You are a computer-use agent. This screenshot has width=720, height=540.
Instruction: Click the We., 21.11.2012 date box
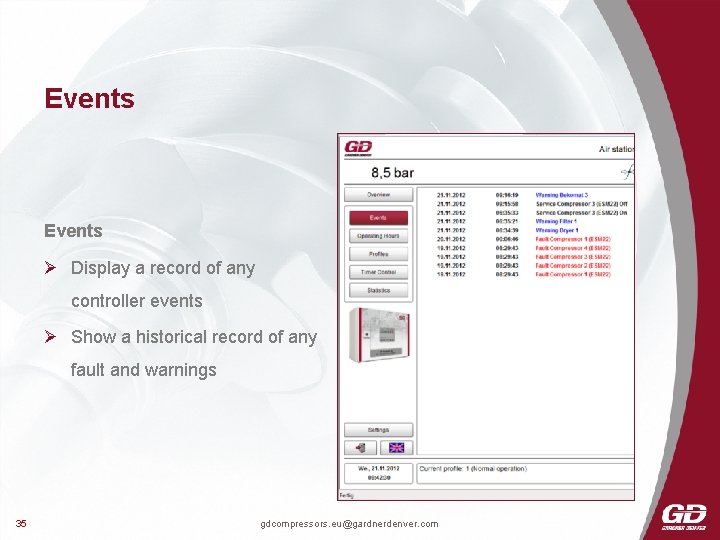point(378,473)
